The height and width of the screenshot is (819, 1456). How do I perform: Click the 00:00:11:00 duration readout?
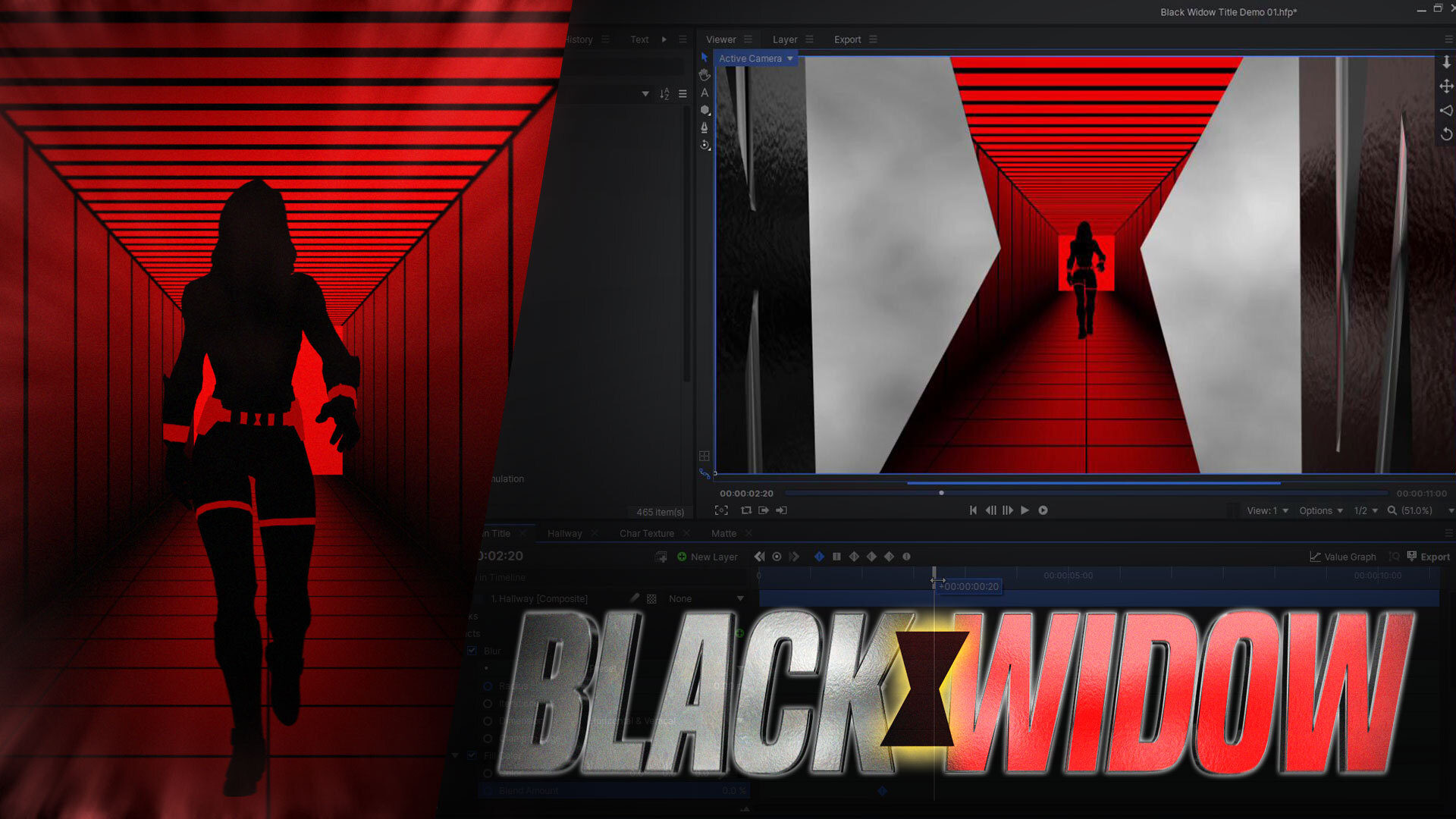pyautogui.click(x=1421, y=494)
